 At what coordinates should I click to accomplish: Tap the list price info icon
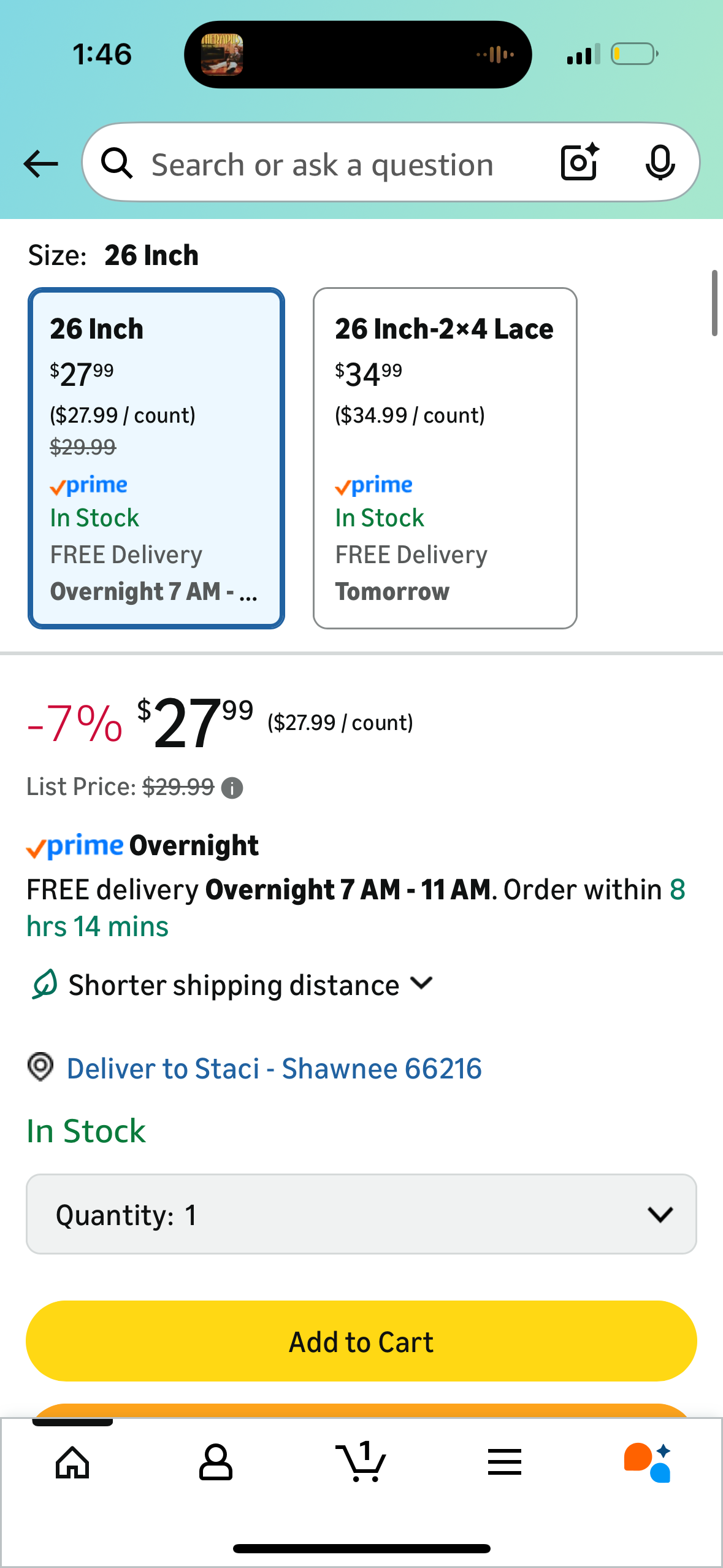[232, 788]
